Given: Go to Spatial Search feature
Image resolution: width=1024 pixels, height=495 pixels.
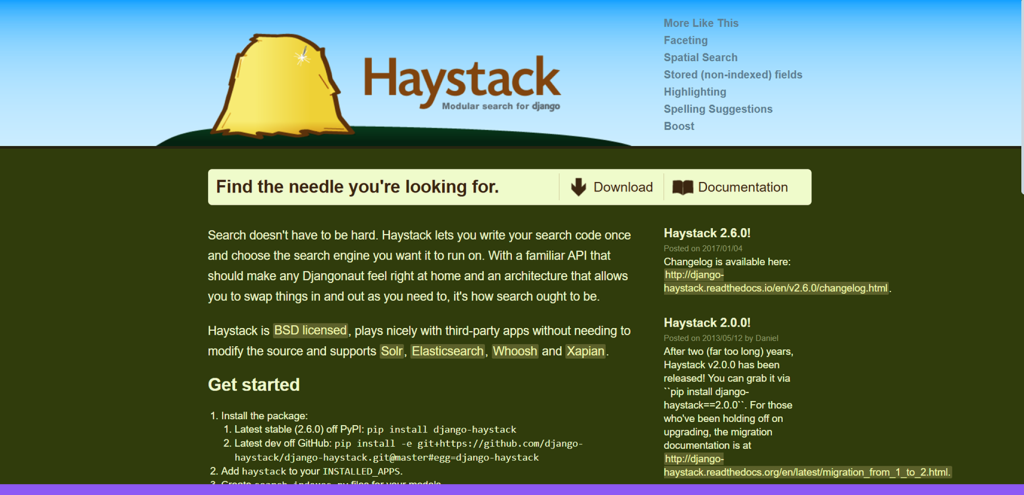Looking at the screenshot, I should pos(700,57).
